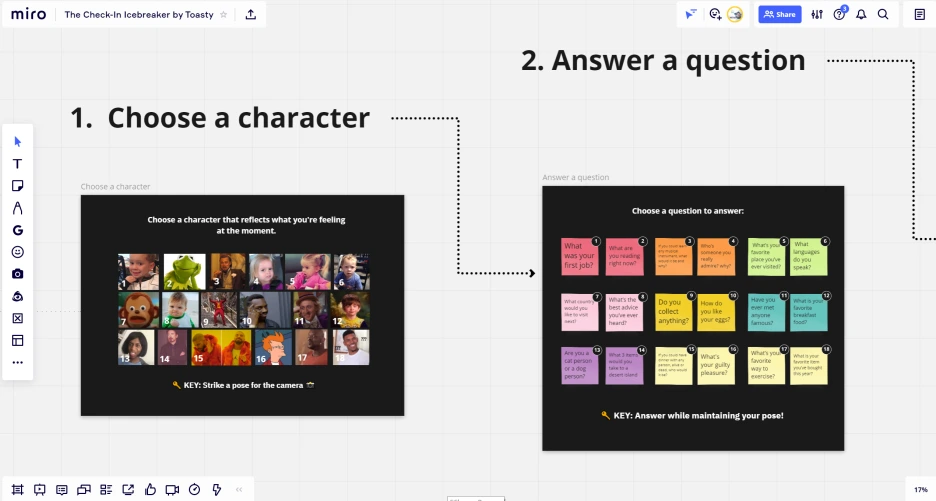
Task: Select the Text tool
Action: [17, 164]
